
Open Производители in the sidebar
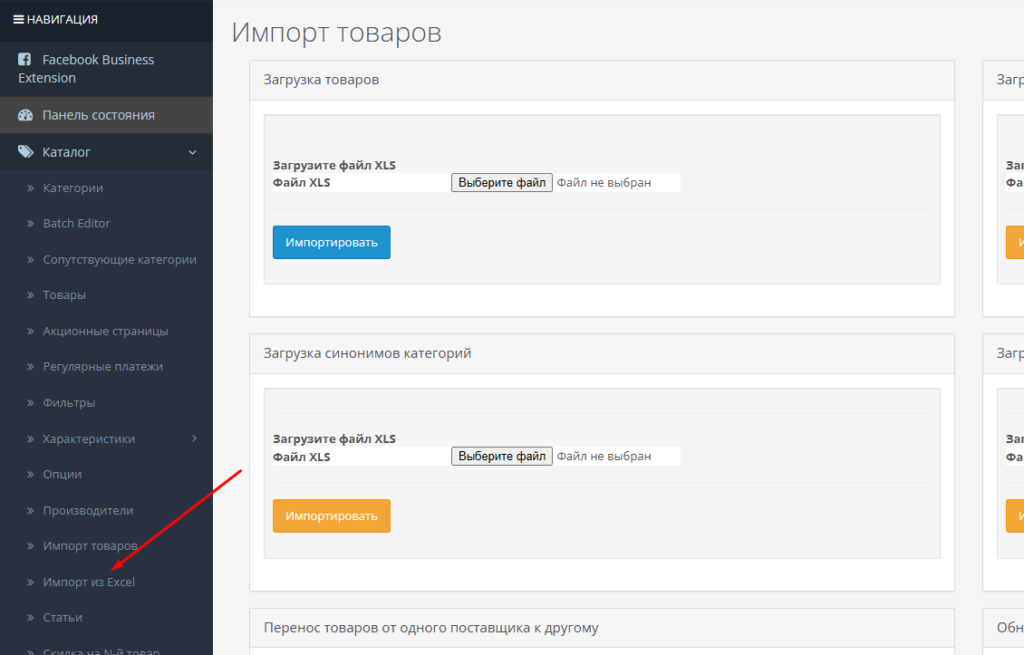tap(88, 510)
